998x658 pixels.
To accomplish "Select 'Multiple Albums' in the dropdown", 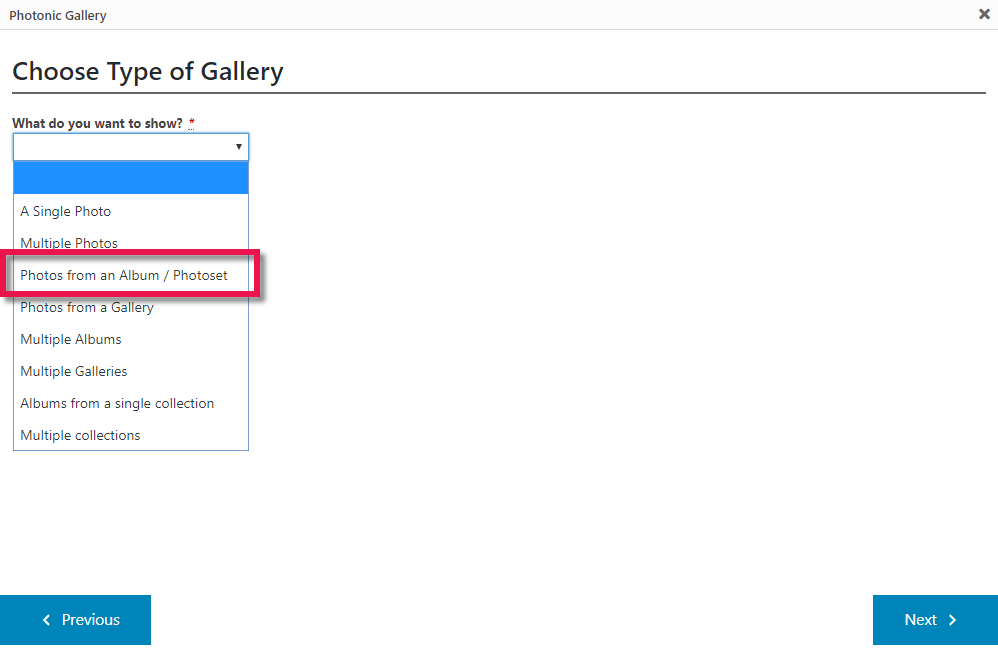I will click(x=71, y=339).
